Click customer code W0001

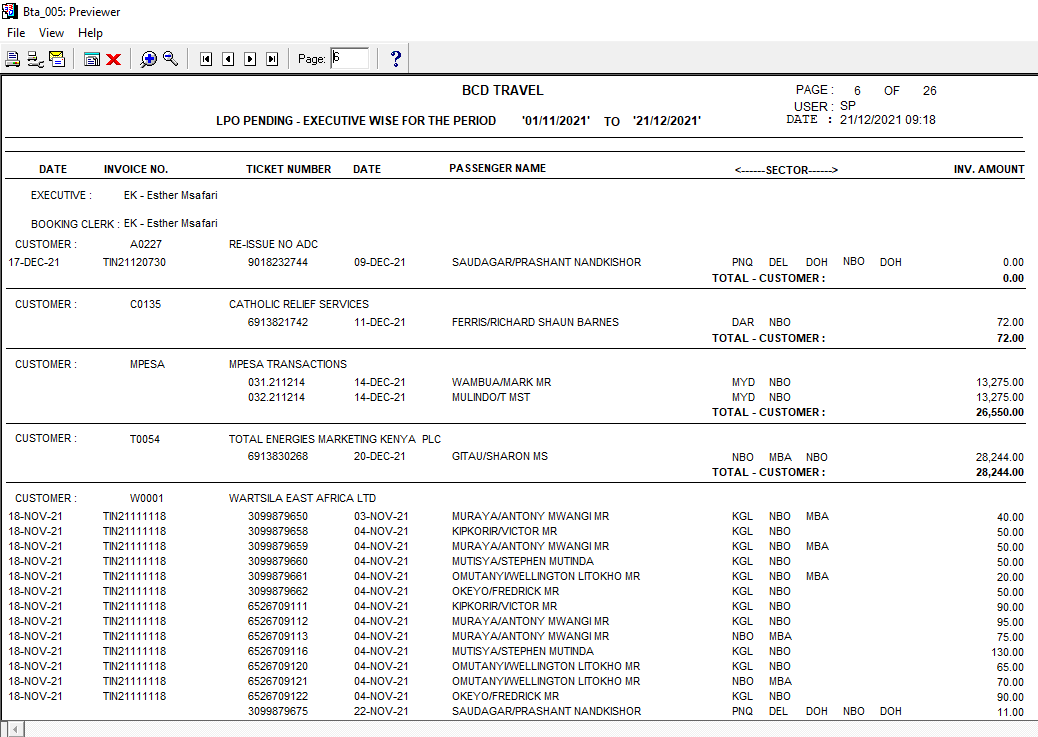click(x=146, y=498)
